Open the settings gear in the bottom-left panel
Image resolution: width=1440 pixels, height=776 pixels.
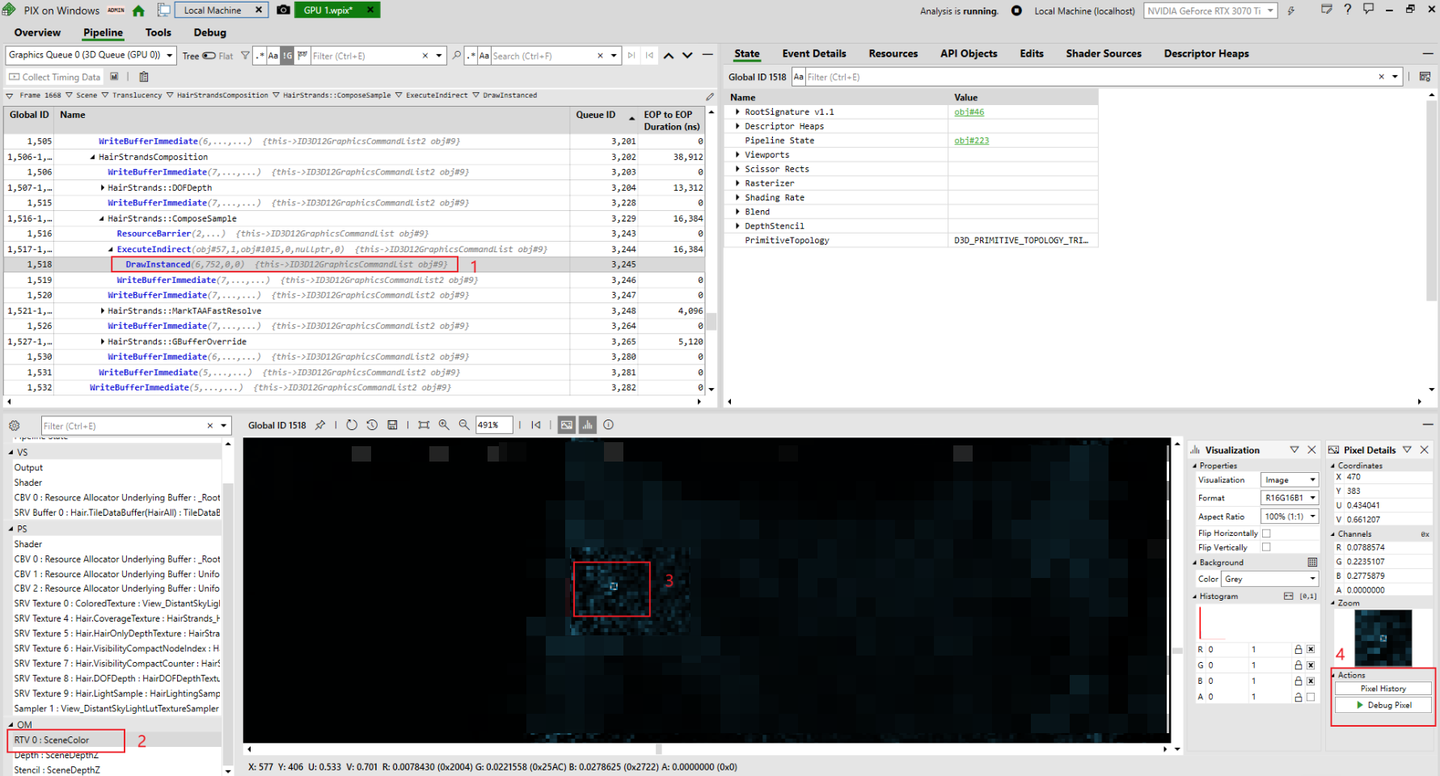coord(14,424)
